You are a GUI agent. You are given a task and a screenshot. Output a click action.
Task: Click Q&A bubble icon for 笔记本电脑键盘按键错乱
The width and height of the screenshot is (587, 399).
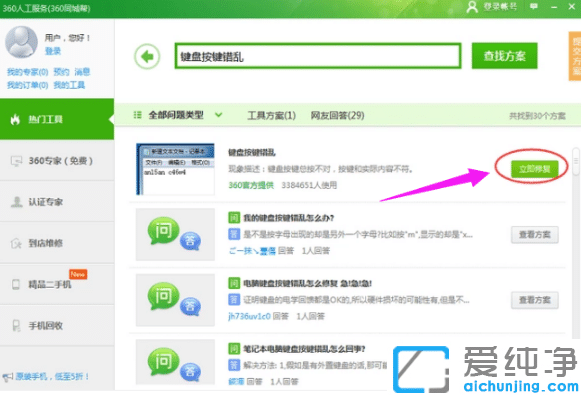(x=175, y=362)
